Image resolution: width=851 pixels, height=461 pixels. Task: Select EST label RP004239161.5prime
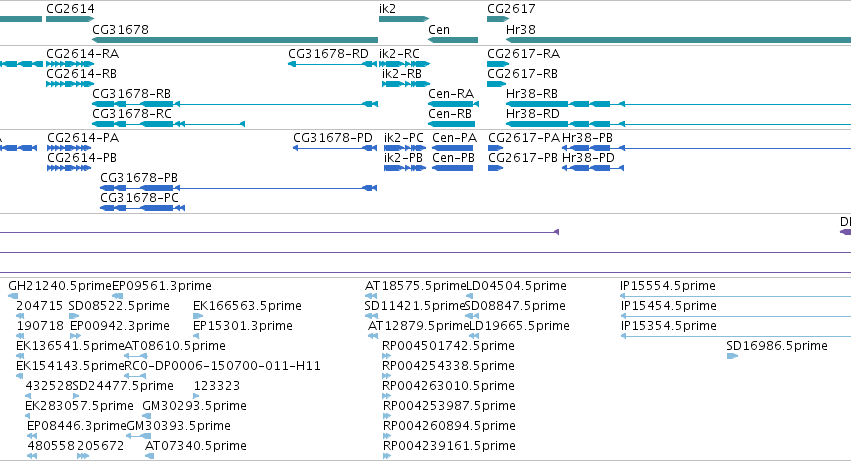click(449, 447)
